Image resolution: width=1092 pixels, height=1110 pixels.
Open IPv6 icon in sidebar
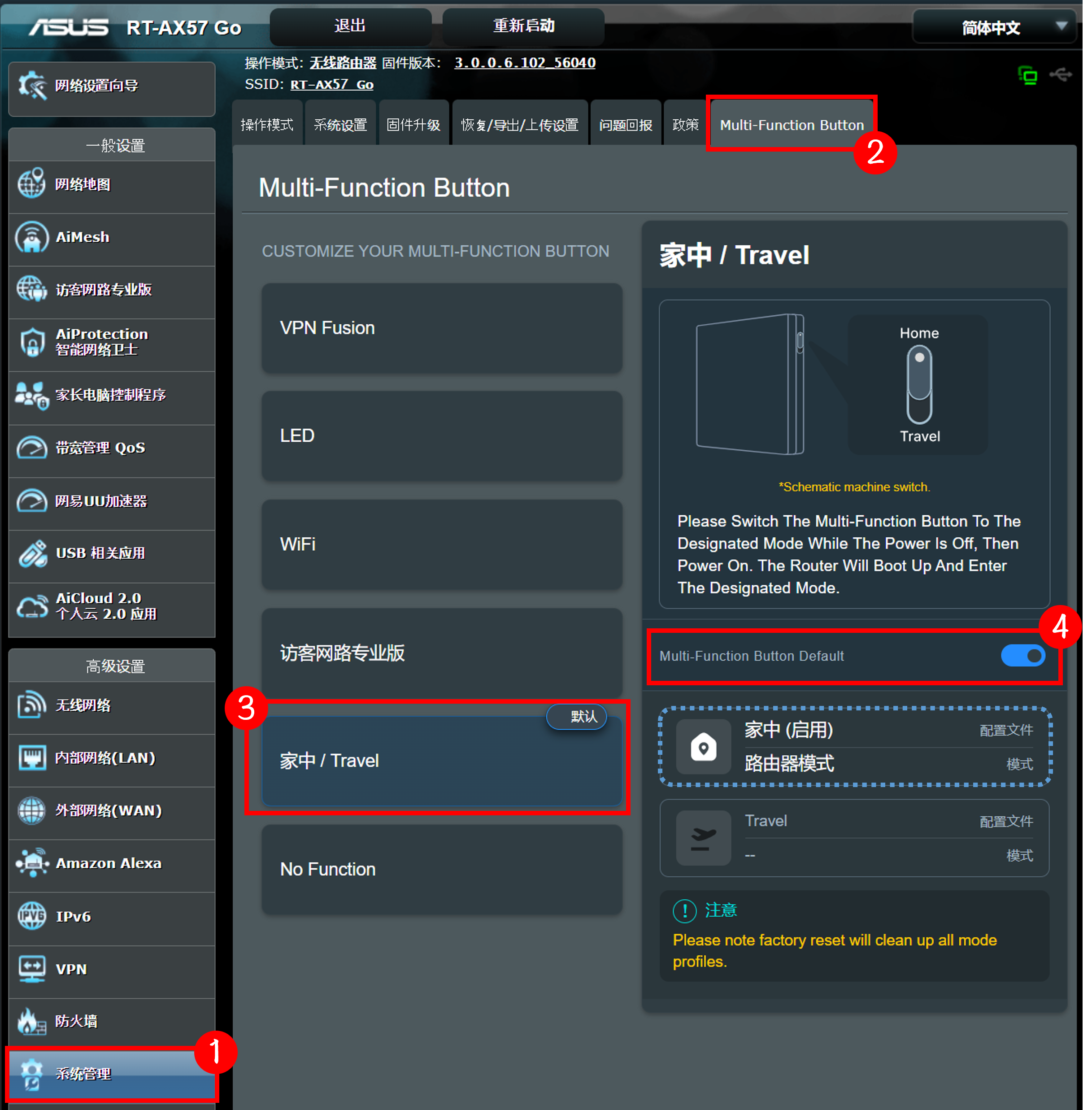coord(31,915)
